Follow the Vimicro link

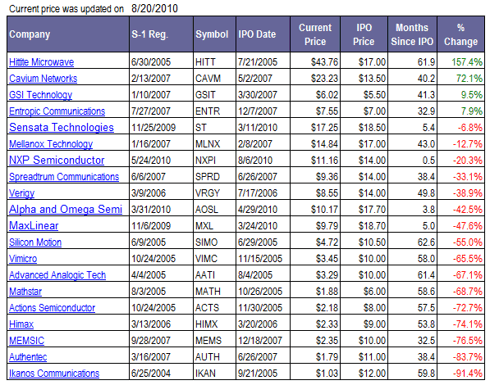(x=23, y=259)
